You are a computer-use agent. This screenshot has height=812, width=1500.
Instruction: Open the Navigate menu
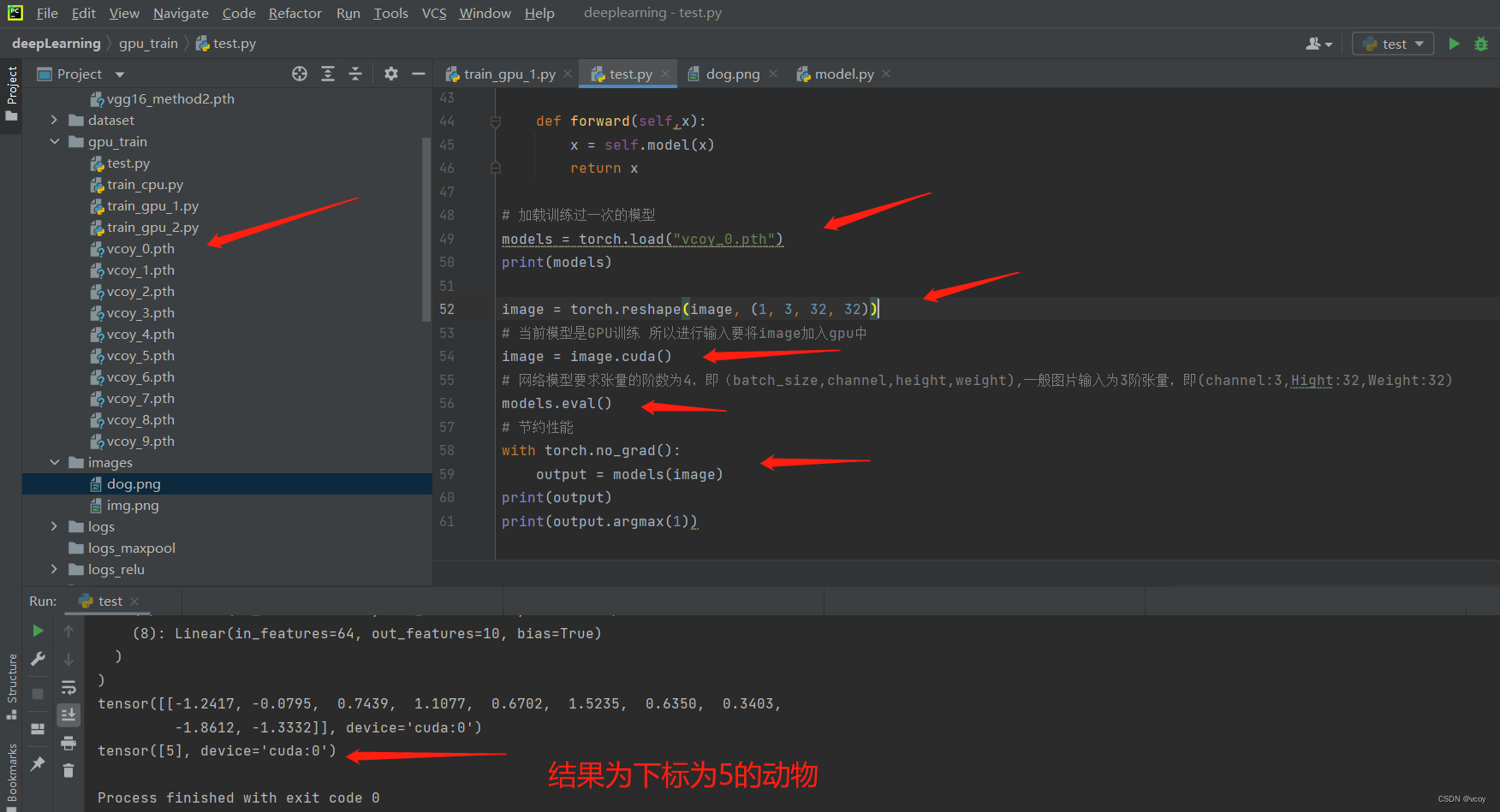point(181,13)
